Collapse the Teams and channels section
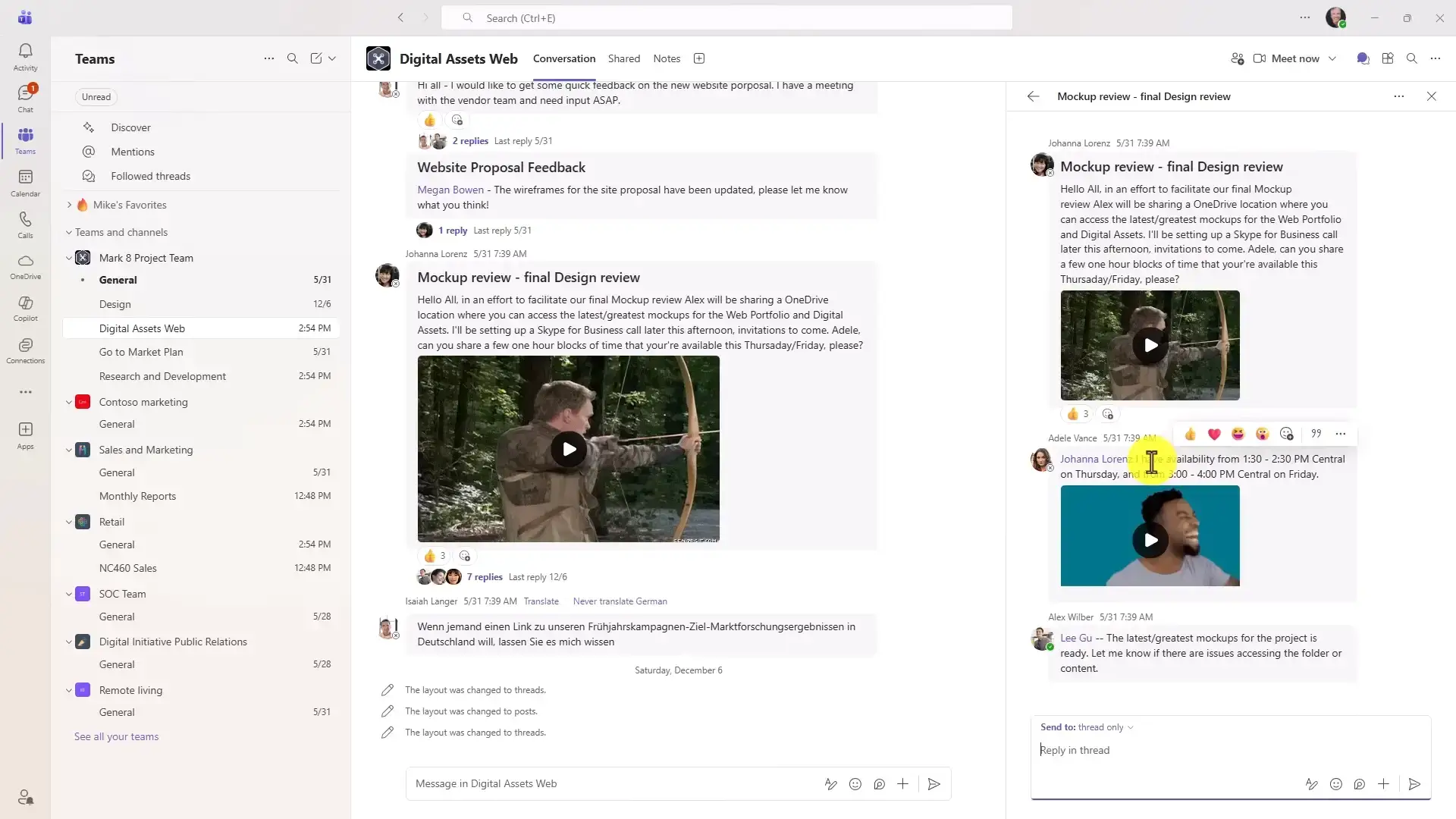 69,232
